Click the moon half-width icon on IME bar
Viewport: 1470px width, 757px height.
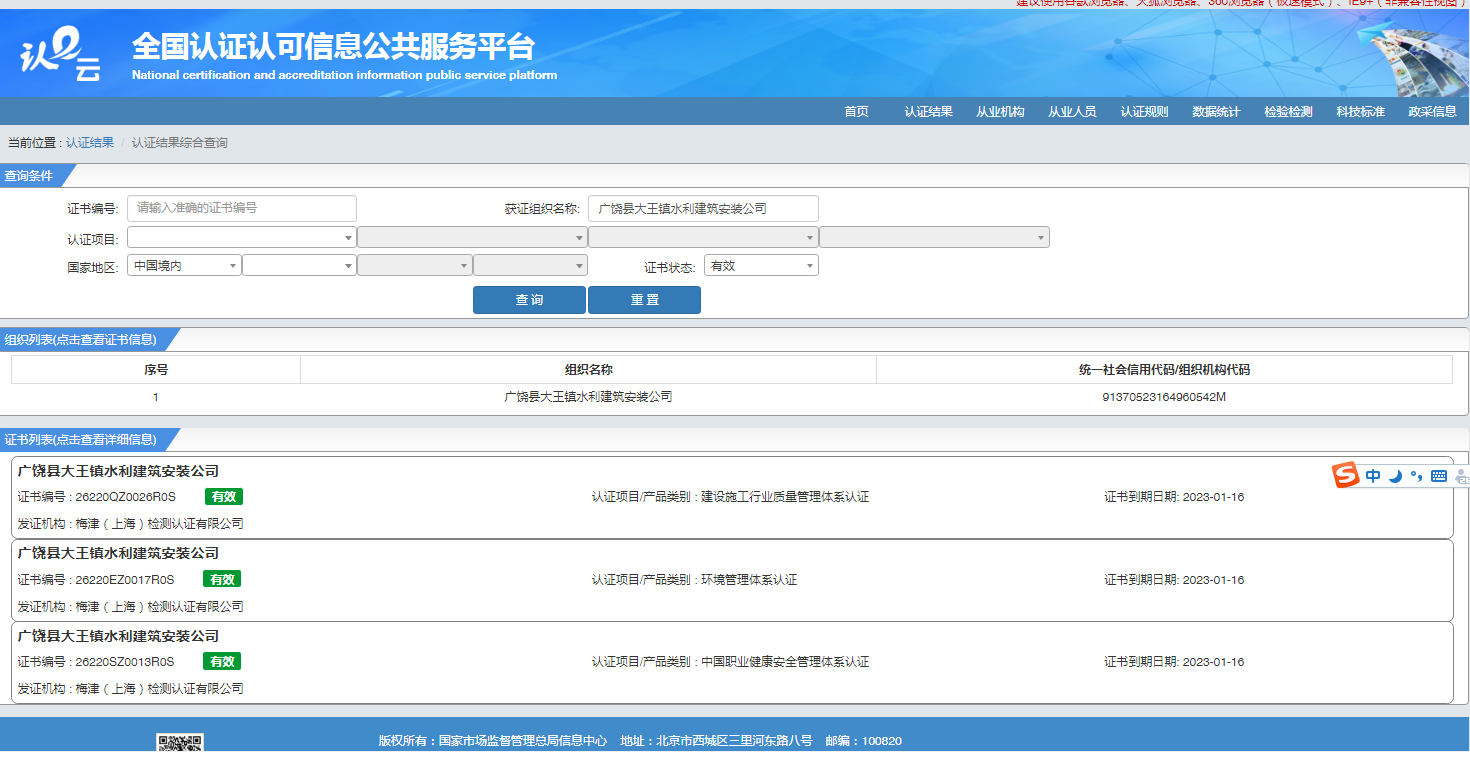click(1395, 476)
